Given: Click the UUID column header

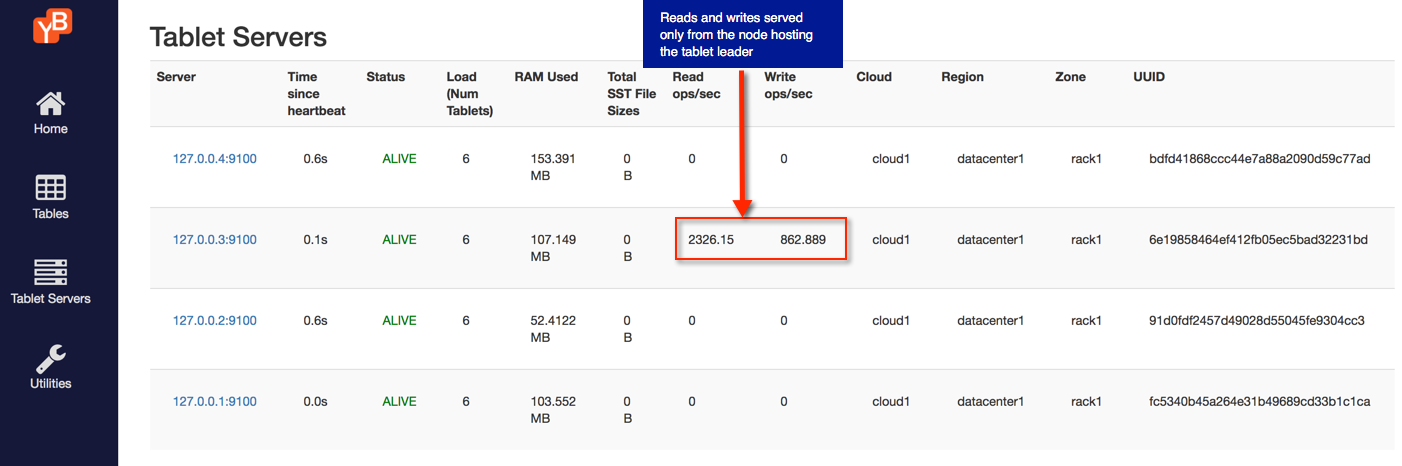Looking at the screenshot, I should pos(1149,77).
